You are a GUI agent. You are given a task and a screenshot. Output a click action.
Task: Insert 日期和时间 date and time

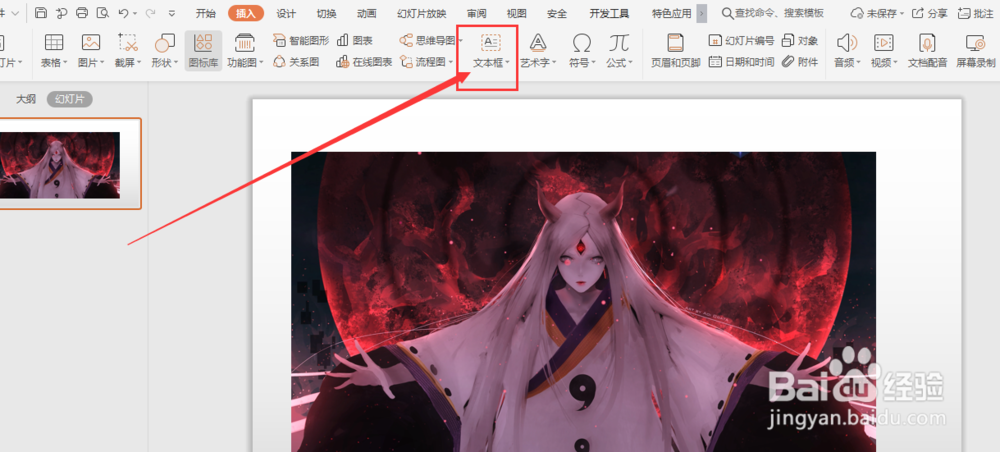click(x=741, y=62)
